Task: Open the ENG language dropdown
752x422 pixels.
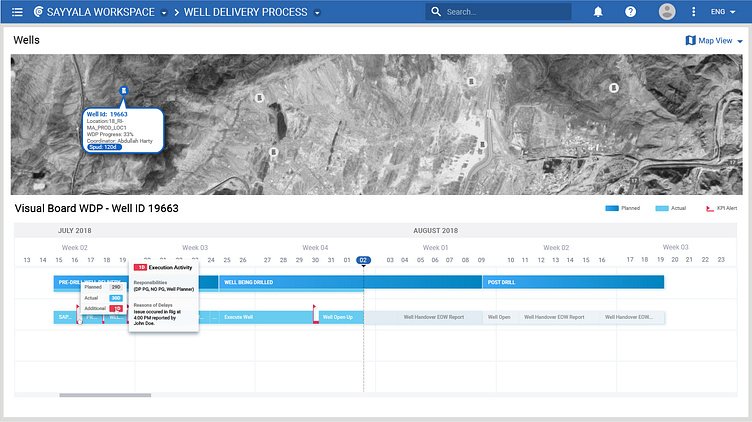Action: point(723,12)
